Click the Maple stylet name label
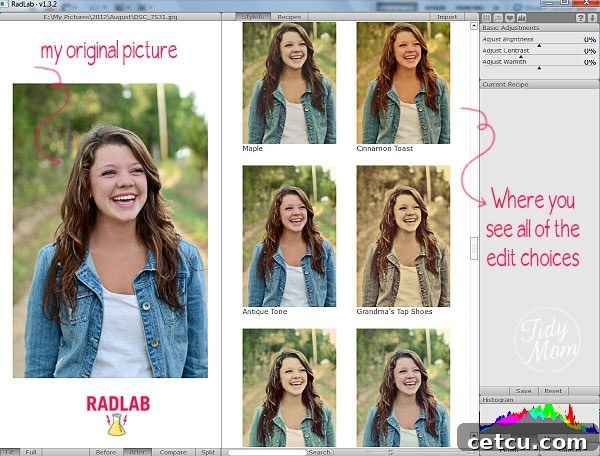 (253, 148)
